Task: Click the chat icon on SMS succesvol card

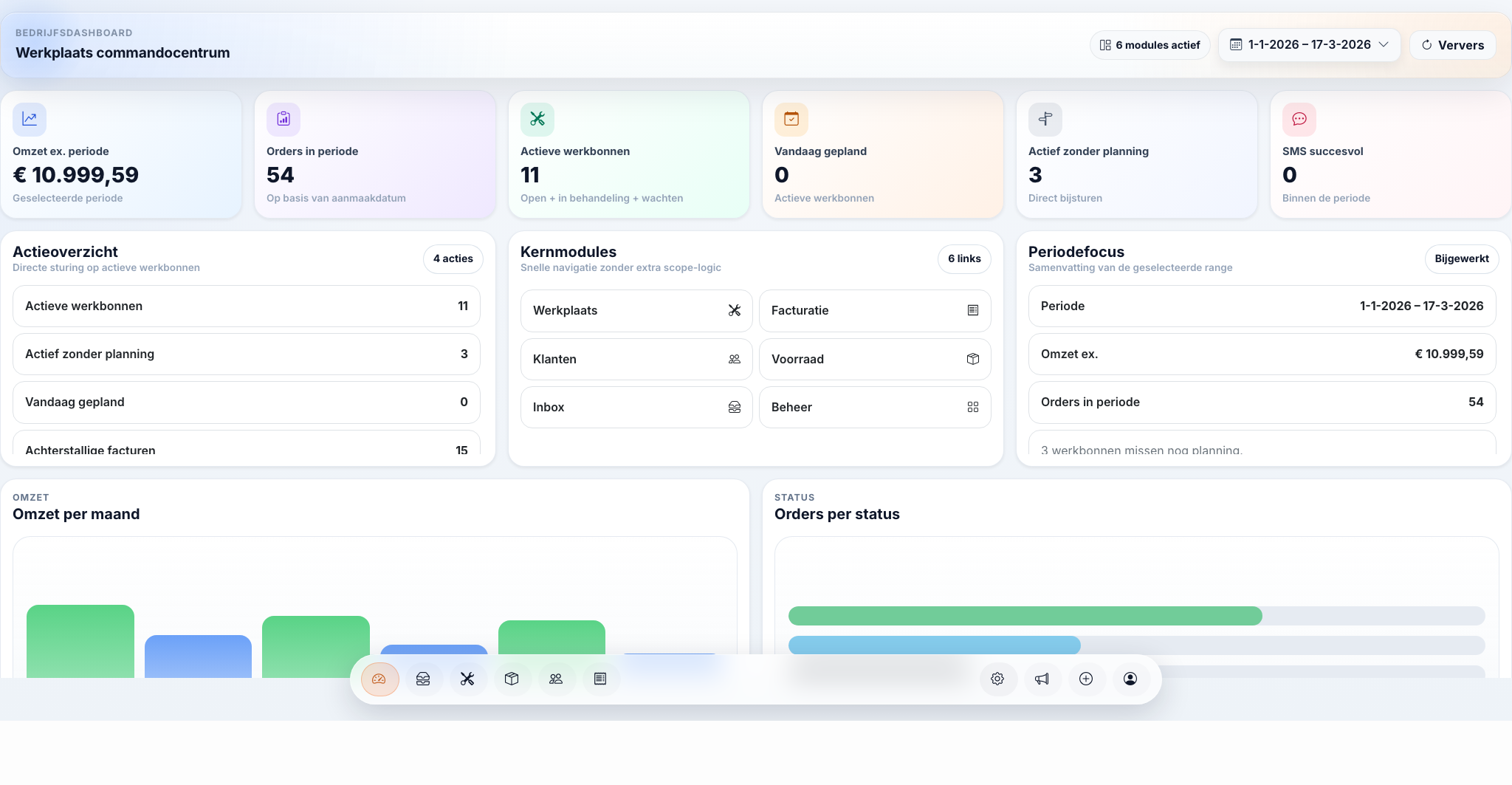Action: pyautogui.click(x=1299, y=119)
